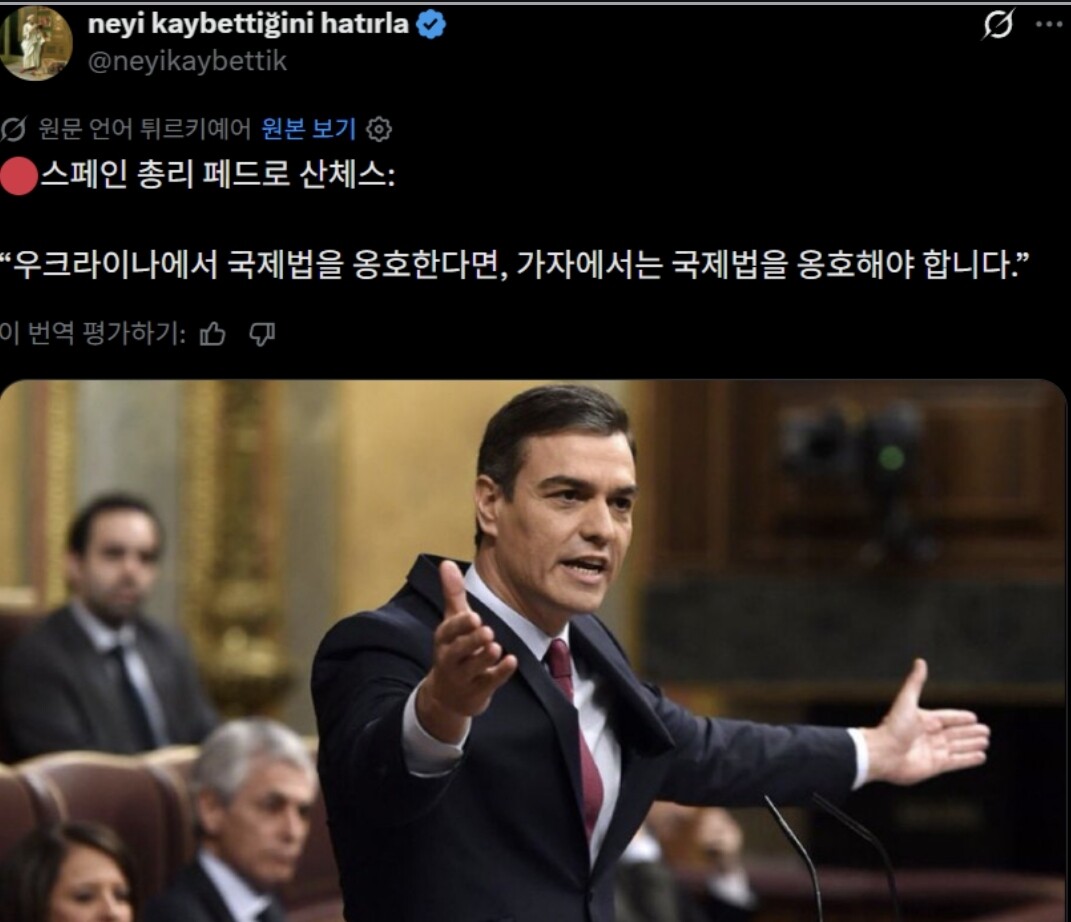This screenshot has width=1071, height=922.
Task: Rate the translation with thumbs down
Action: [262, 334]
